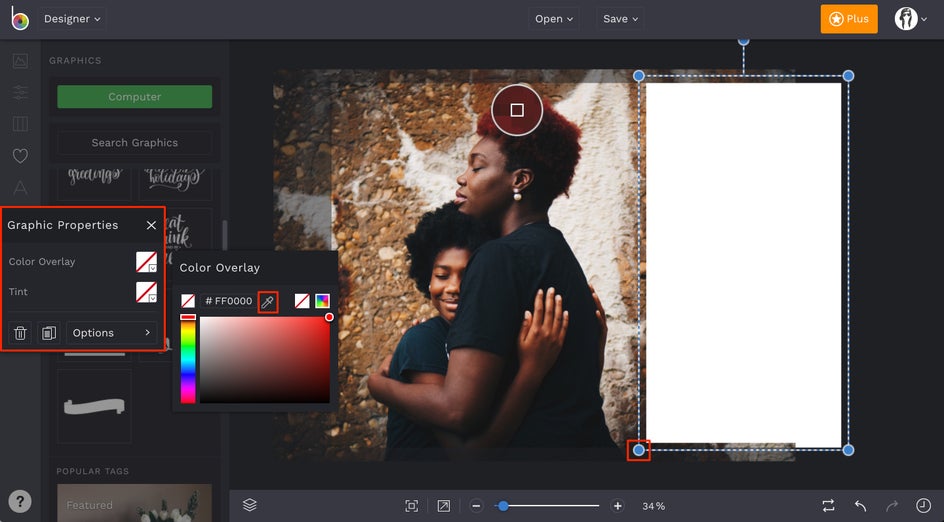Select the white rectangle graphic on canvas
Image resolution: width=944 pixels, height=522 pixels.
click(744, 265)
